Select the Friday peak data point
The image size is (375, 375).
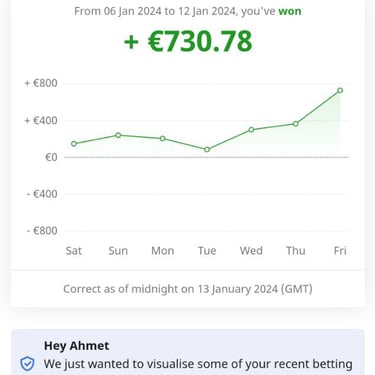point(340,90)
